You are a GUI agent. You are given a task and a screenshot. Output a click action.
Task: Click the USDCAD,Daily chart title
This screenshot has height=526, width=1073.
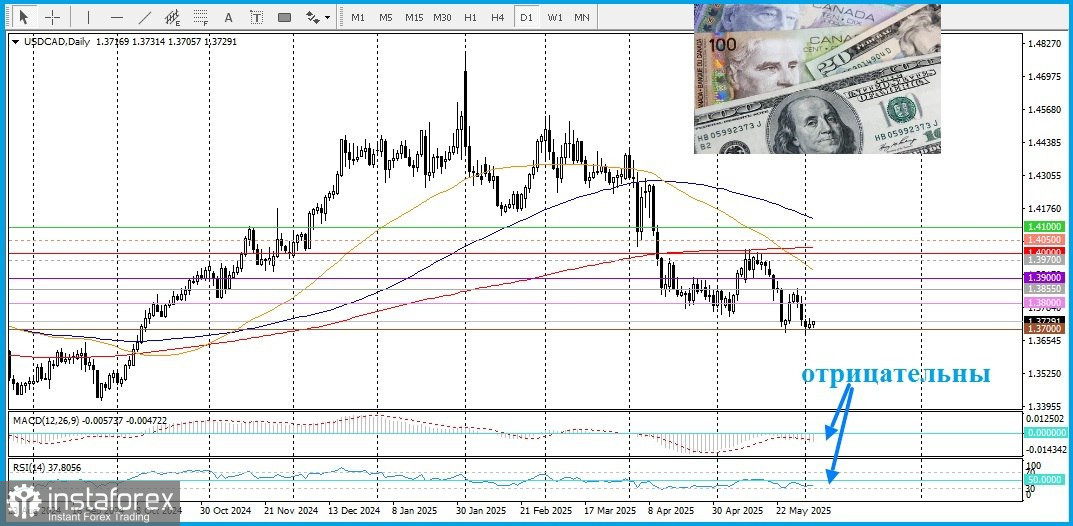tap(57, 42)
